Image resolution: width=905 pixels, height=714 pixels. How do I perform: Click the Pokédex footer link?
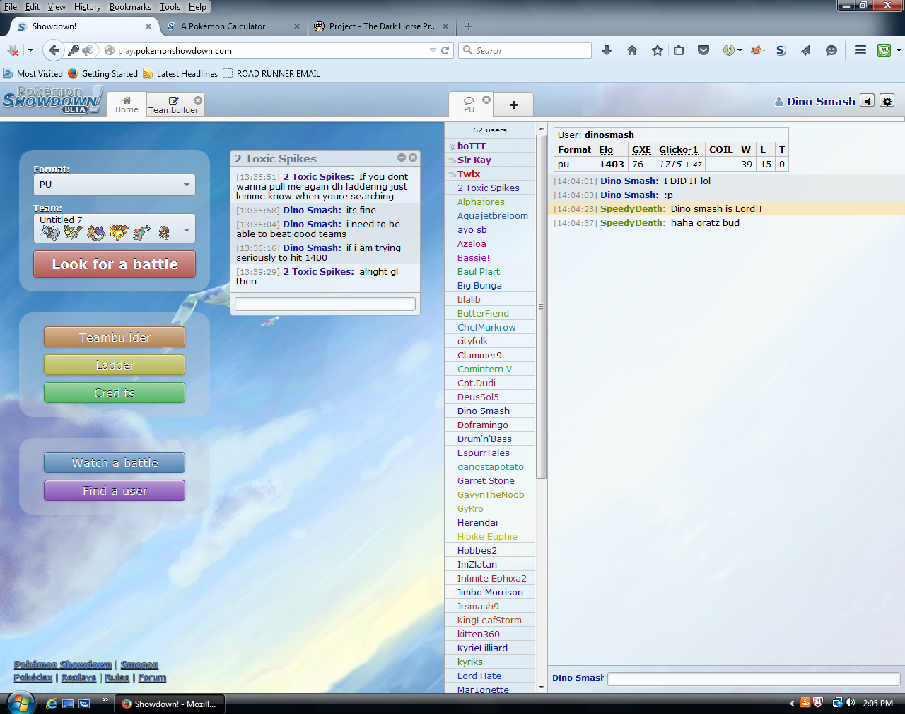pos(33,678)
